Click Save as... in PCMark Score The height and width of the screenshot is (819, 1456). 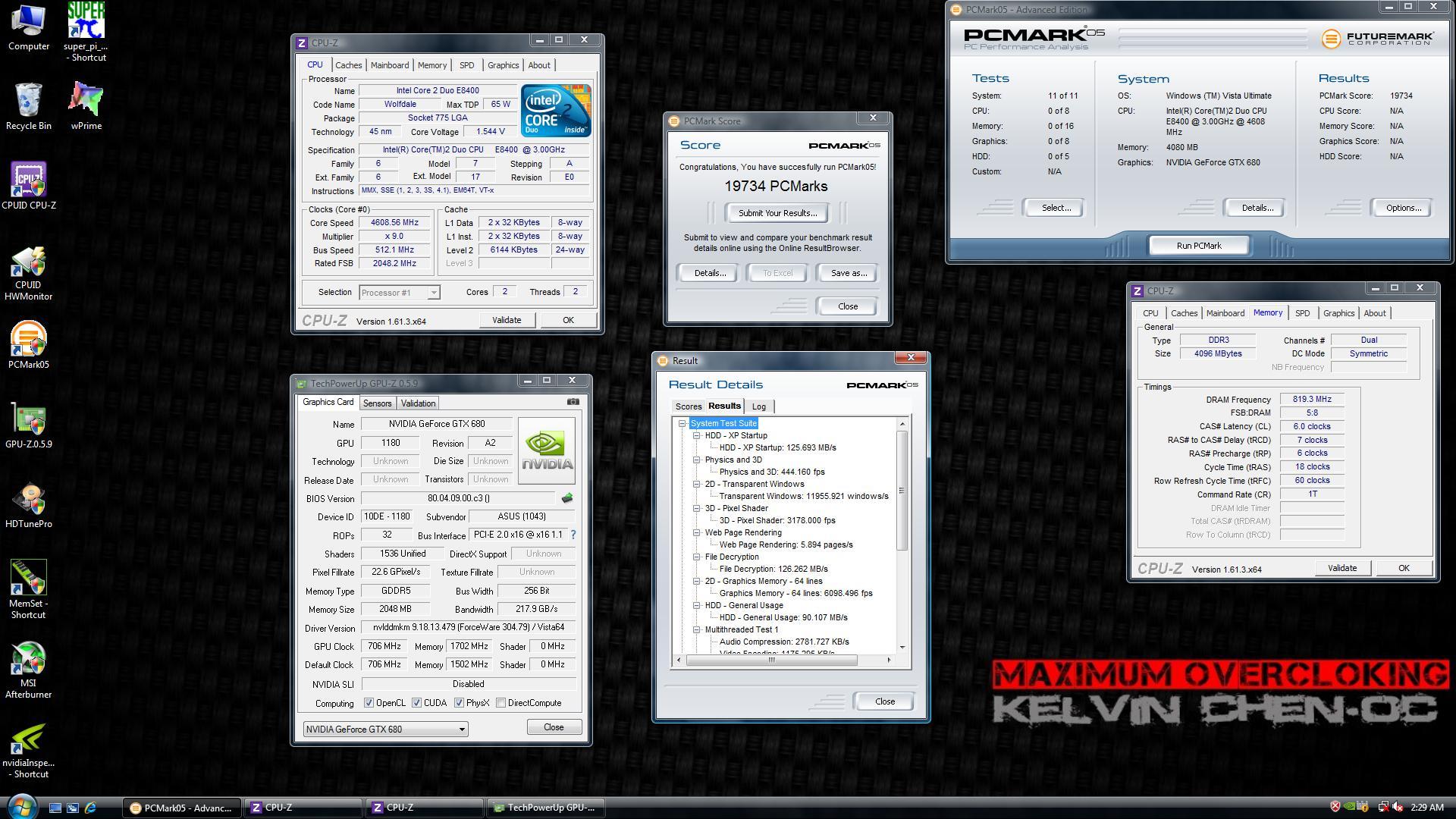849,273
